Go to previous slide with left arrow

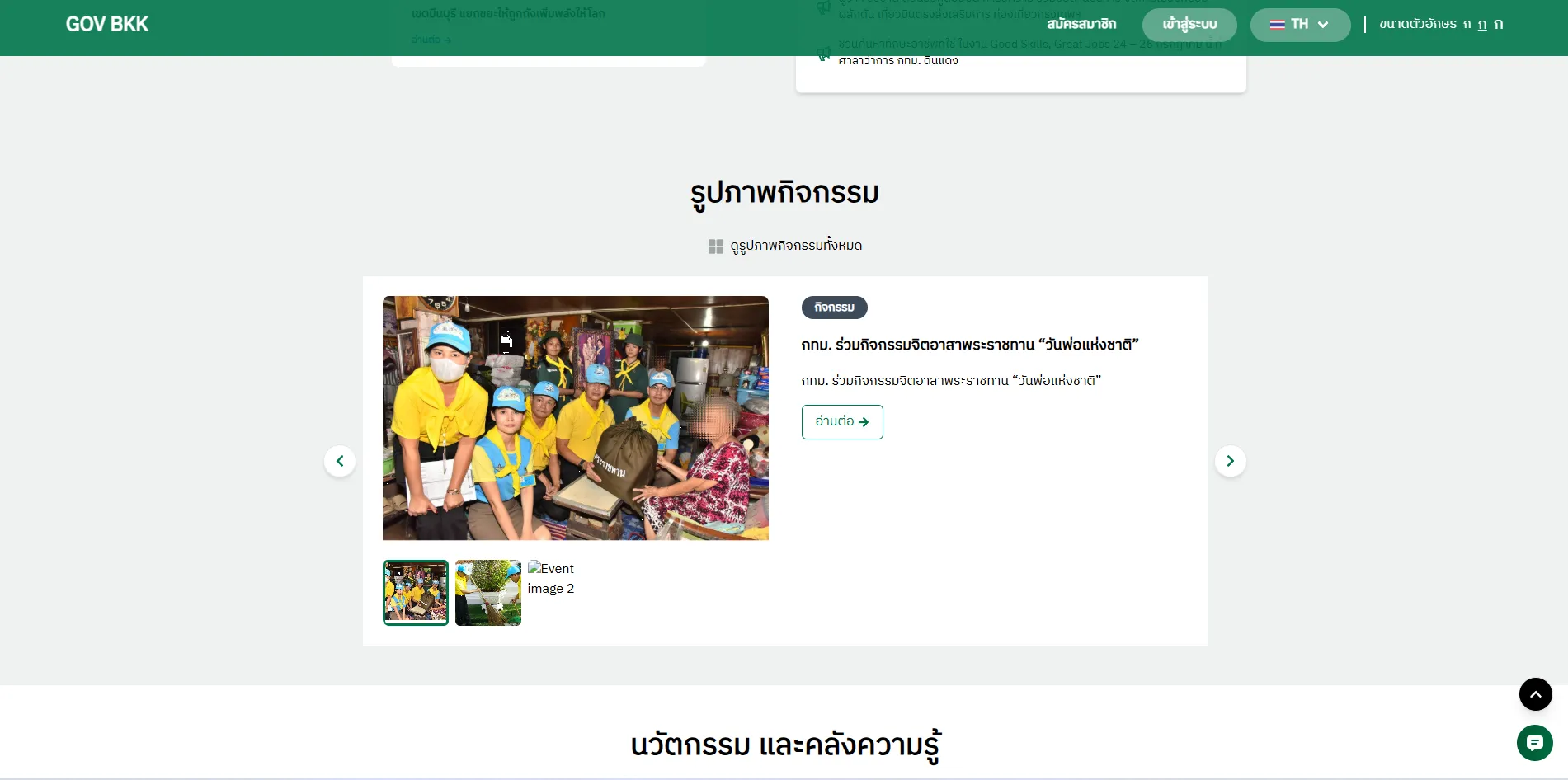tap(340, 461)
